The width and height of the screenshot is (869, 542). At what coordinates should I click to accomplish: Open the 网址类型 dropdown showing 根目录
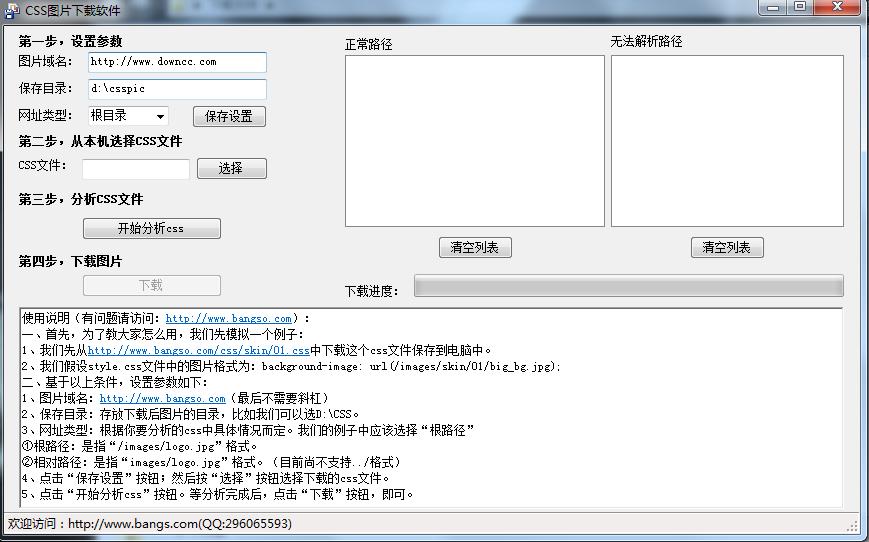pos(128,116)
